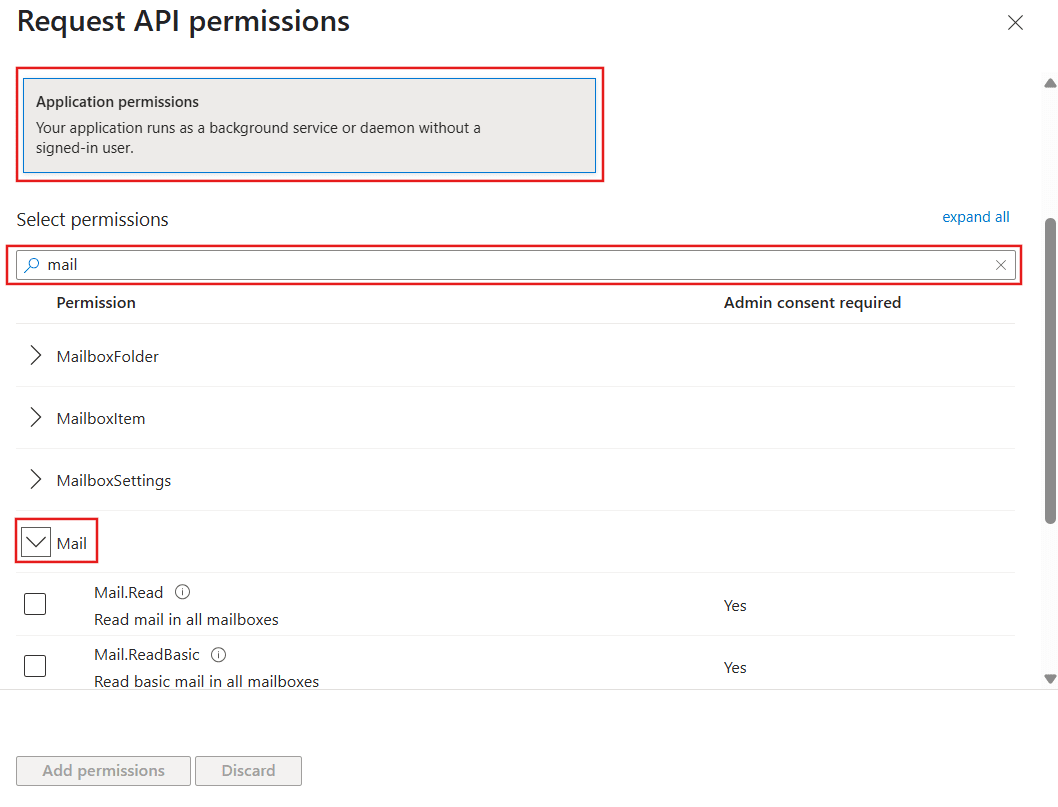This screenshot has width=1058, height=807.
Task: Click the scrollbar up arrow
Action: tap(1050, 84)
